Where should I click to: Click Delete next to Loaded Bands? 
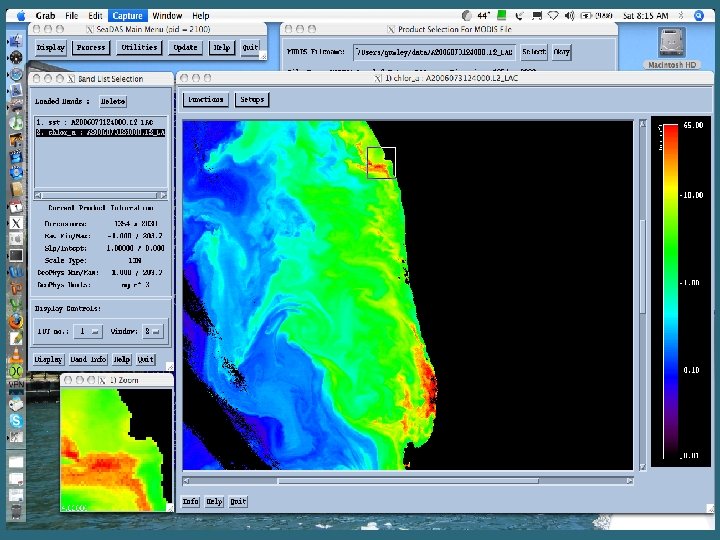coord(113,101)
